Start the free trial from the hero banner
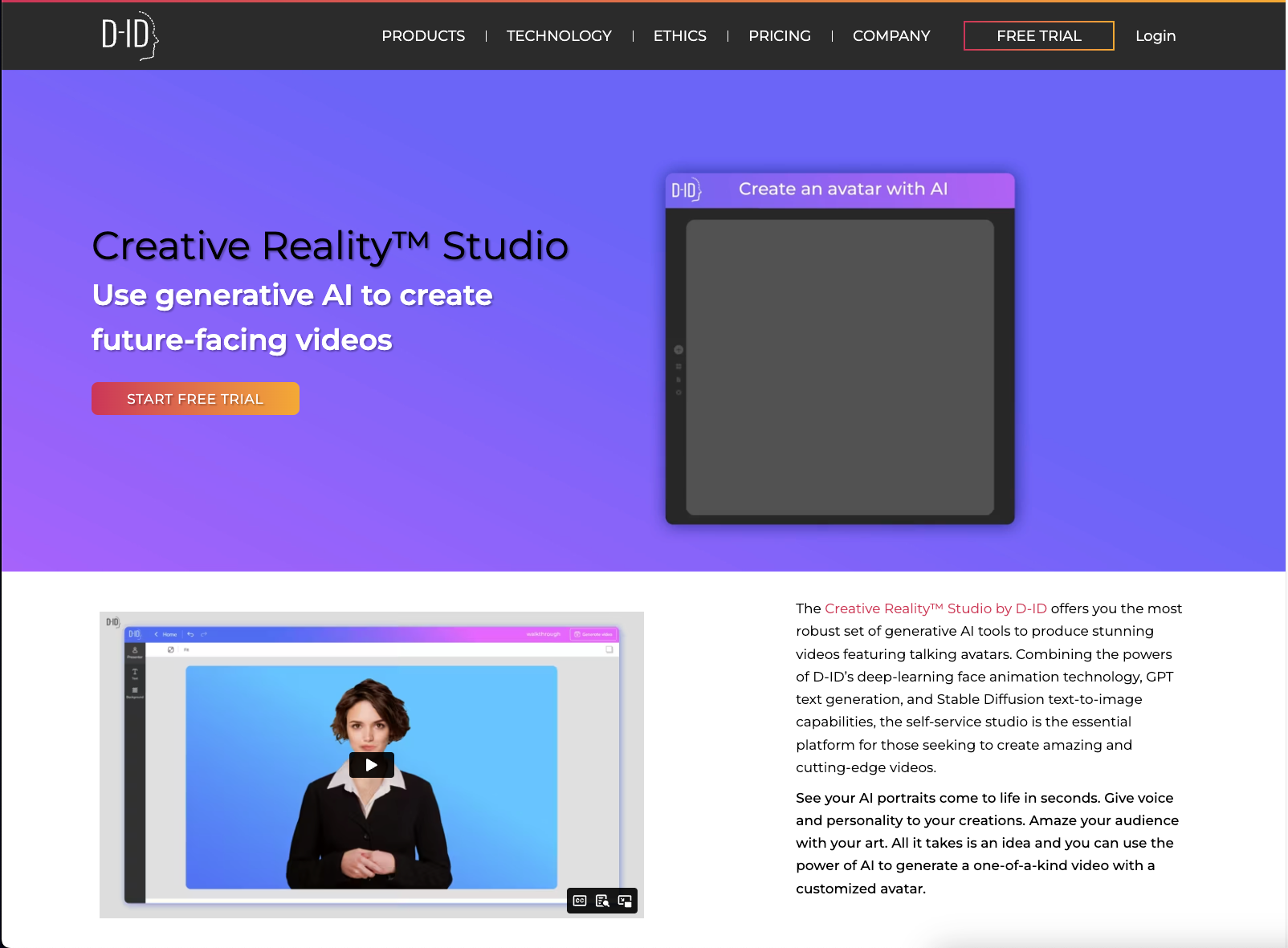The width and height of the screenshot is (1288, 948). [x=195, y=399]
